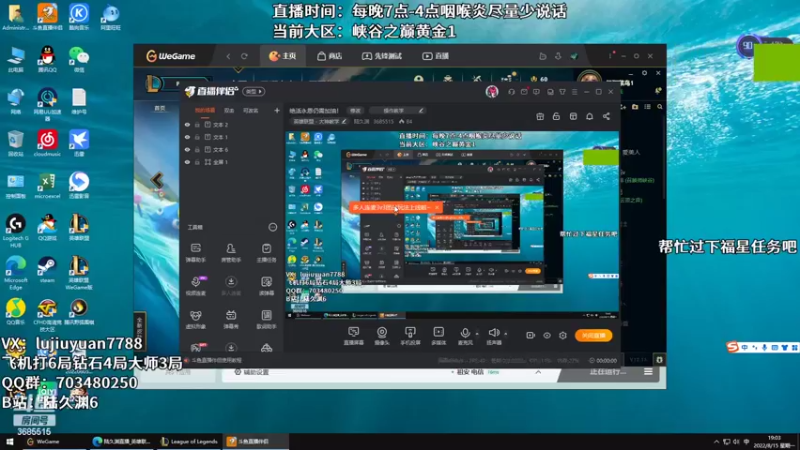This screenshot has width=800, height=450.
Task: Open the streaming app hamburger menu
Action: 574,92
